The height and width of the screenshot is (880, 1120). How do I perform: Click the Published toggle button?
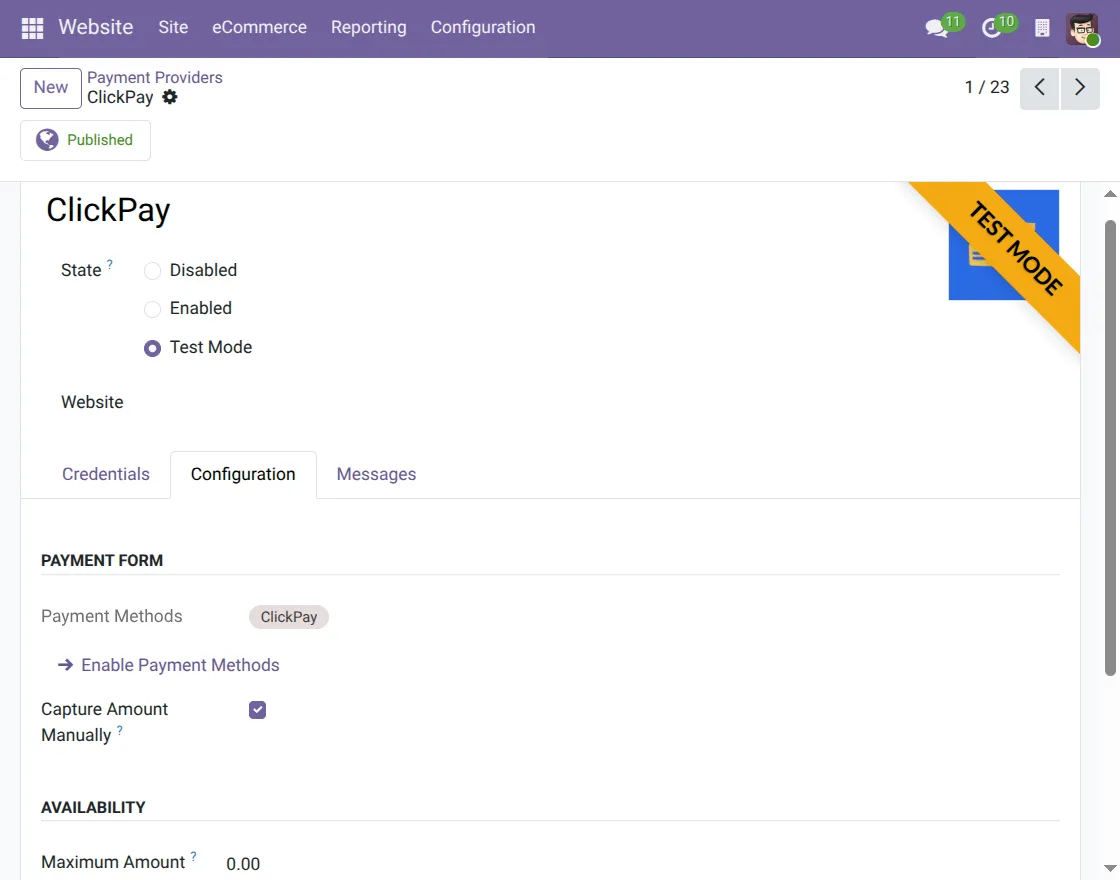click(86, 140)
